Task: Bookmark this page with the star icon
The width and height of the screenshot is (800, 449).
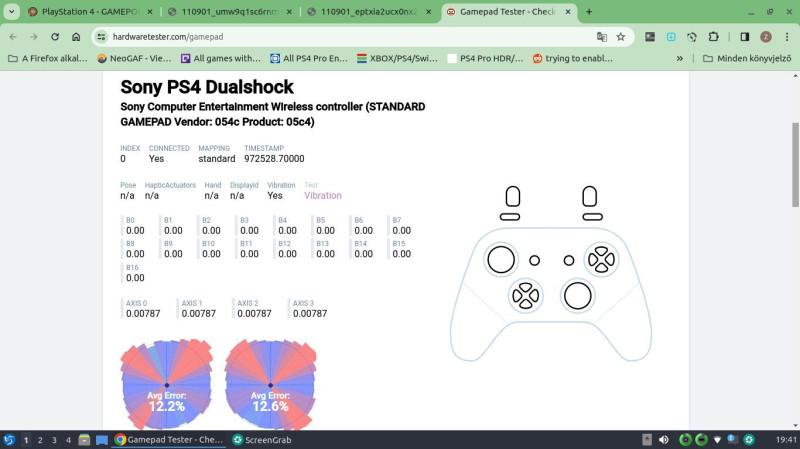Action: [620, 37]
